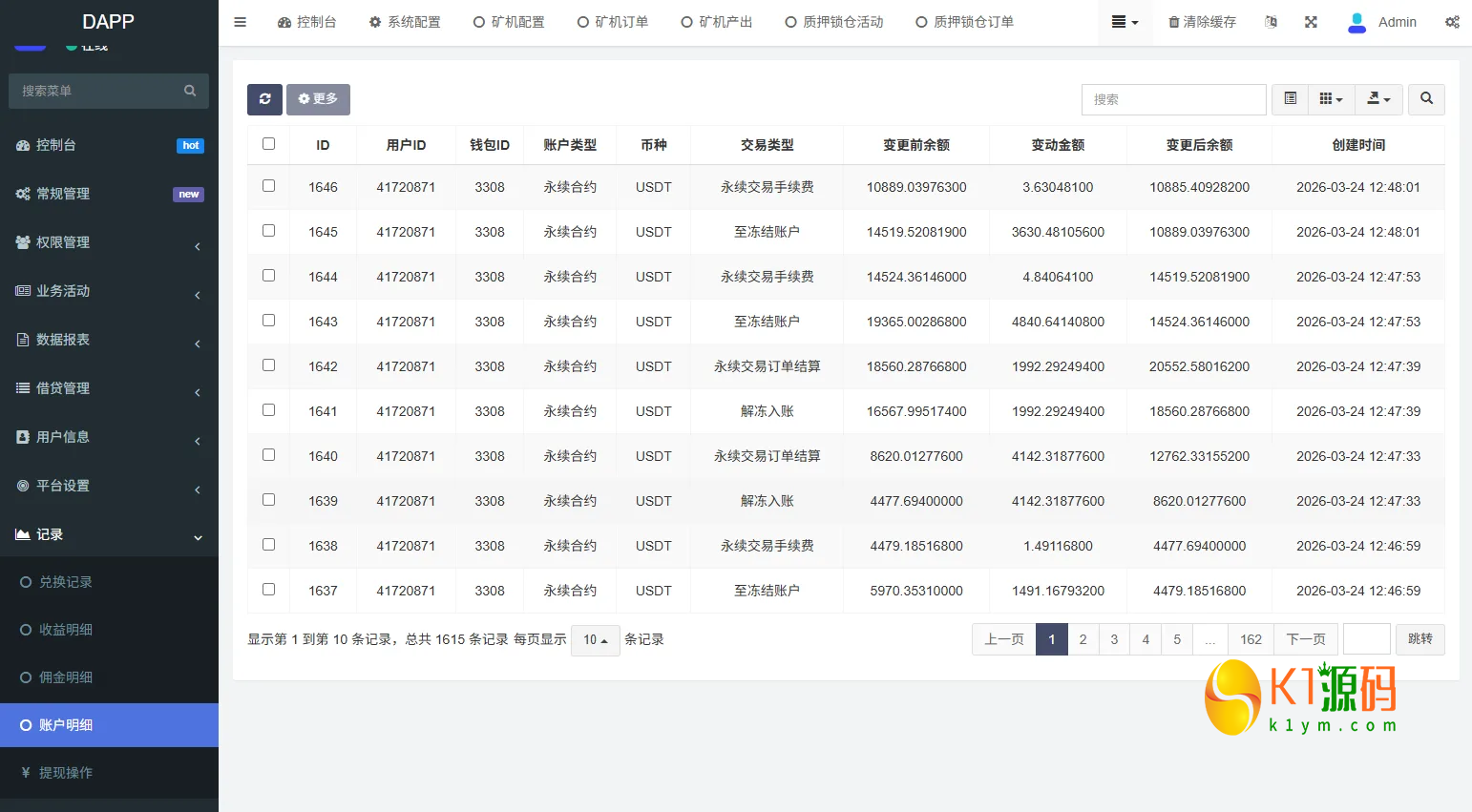Screen dimensions: 1472x812
Task: Click the refresh table button
Action: [x=264, y=99]
